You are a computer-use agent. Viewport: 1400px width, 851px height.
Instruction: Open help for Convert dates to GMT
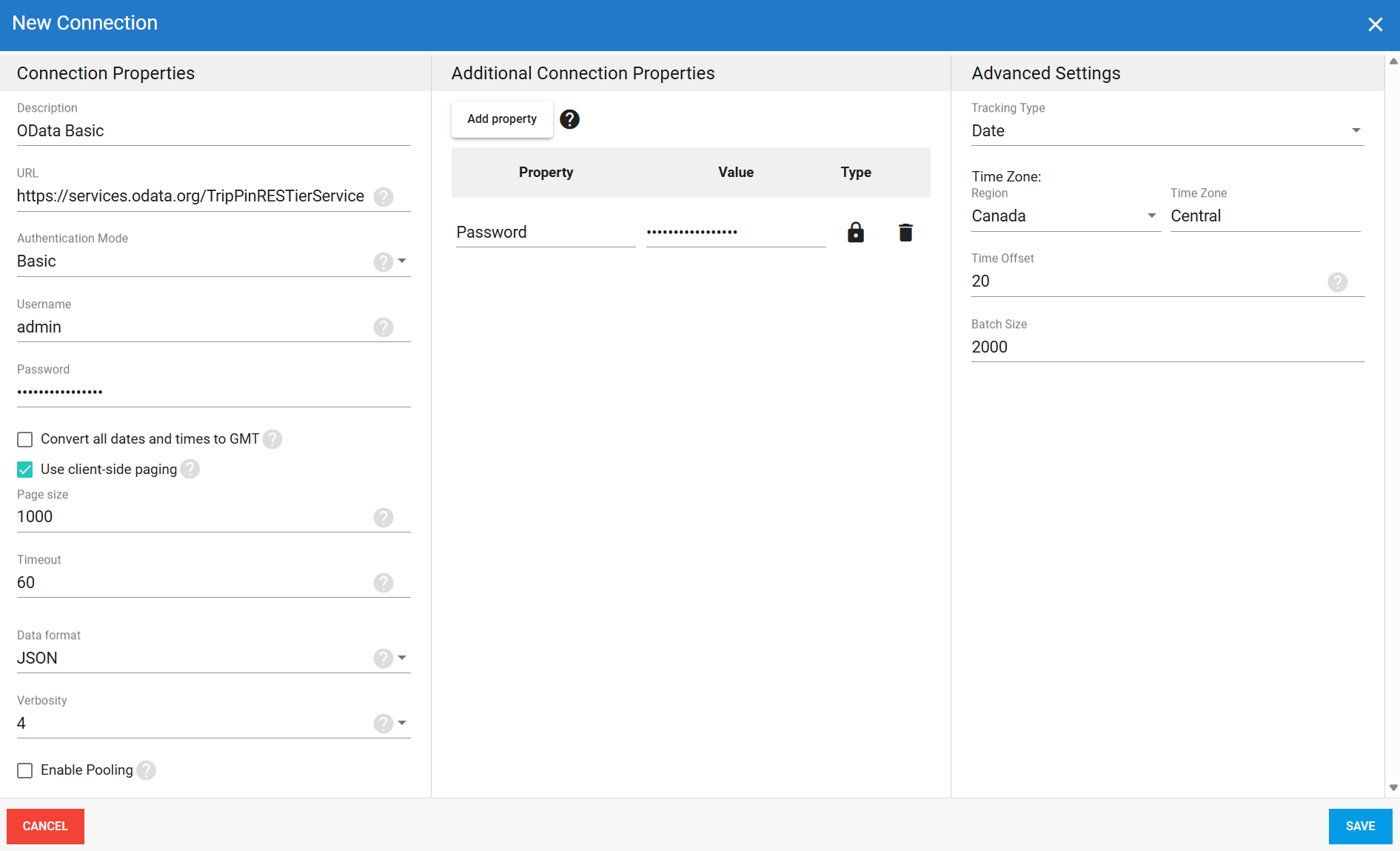coord(272,439)
